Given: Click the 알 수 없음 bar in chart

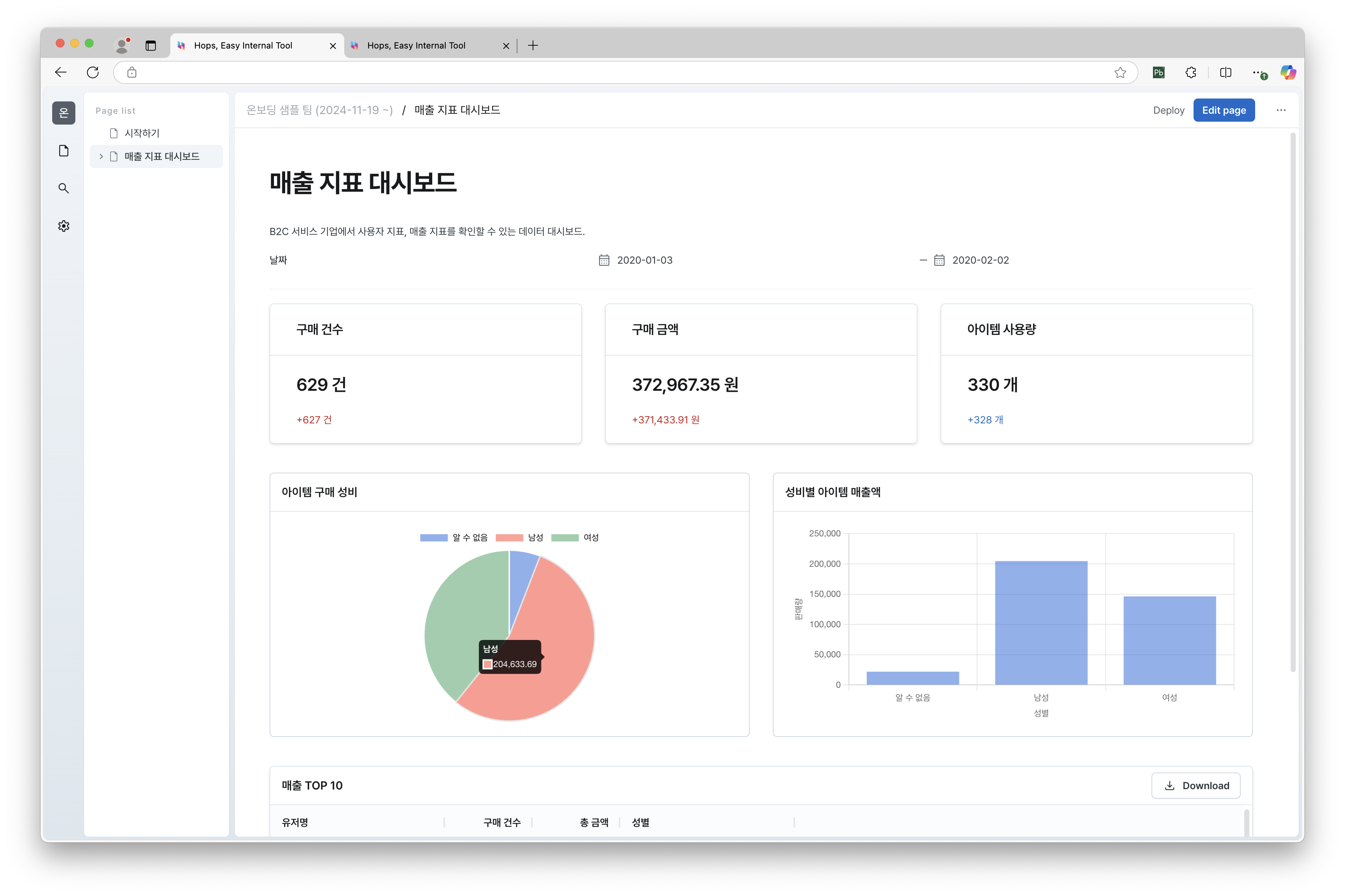Looking at the screenshot, I should point(913,678).
